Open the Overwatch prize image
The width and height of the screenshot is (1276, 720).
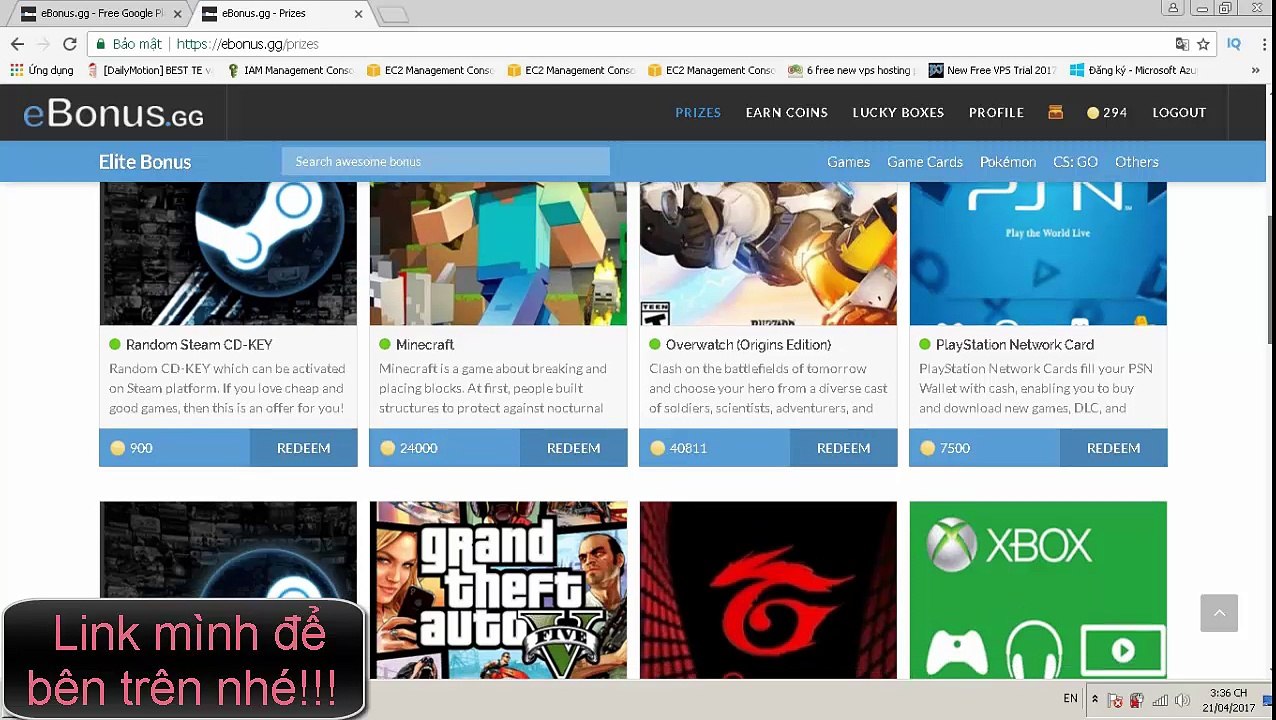tap(768, 254)
